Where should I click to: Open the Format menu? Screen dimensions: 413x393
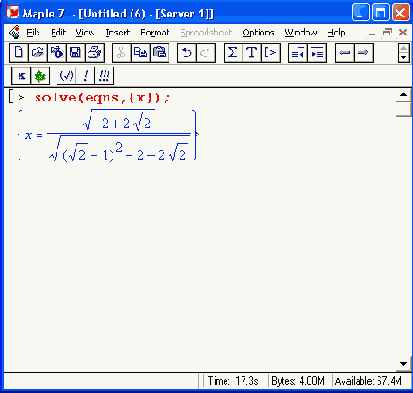pyautogui.click(x=155, y=32)
